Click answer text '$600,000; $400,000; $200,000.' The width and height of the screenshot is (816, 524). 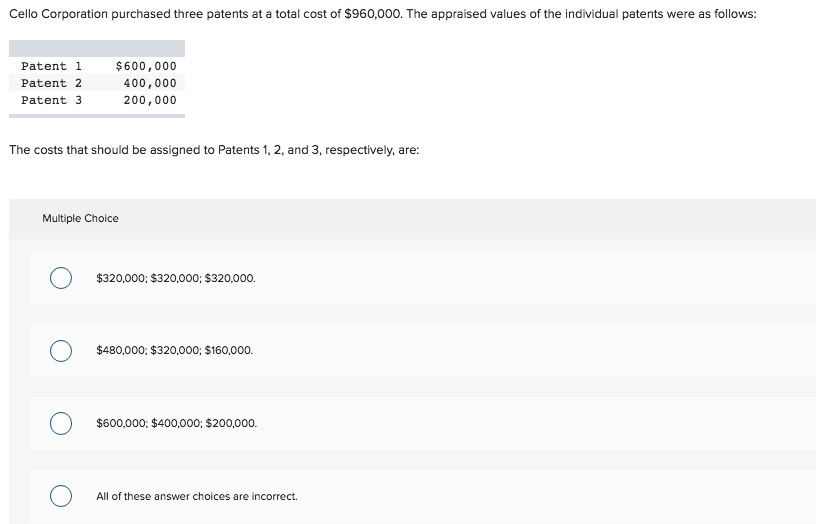pos(176,423)
